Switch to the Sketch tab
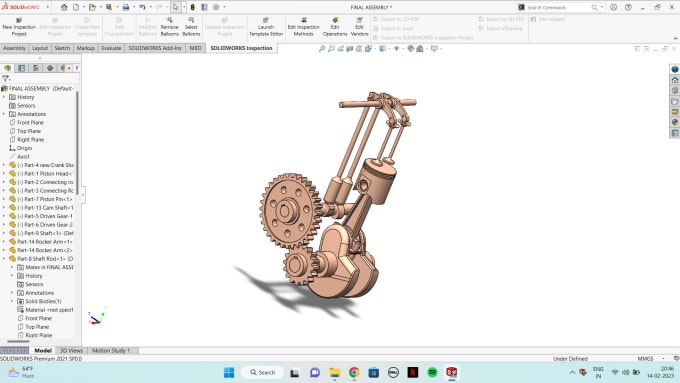Viewport: 680px width, 383px height. click(62, 48)
